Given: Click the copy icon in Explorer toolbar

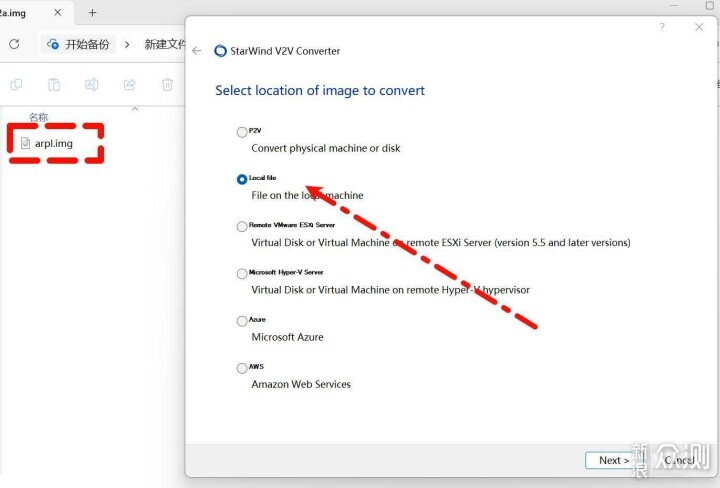Looking at the screenshot, I should click(16, 84).
